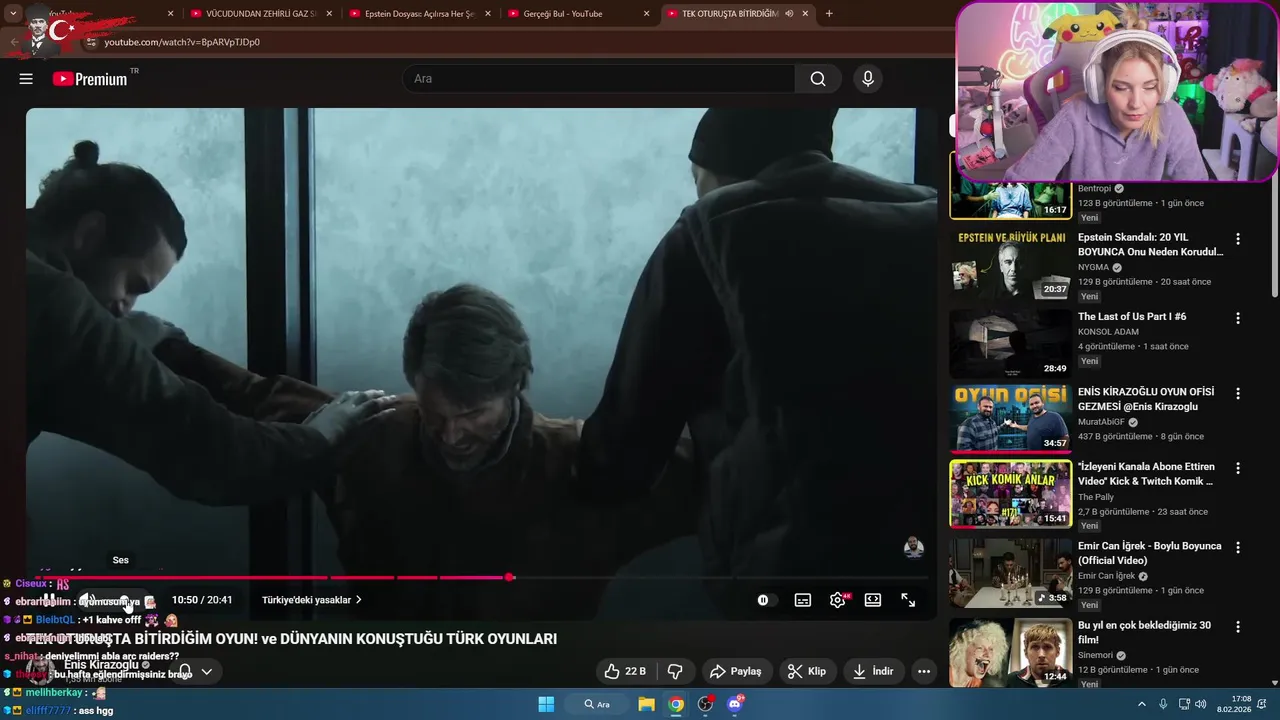
Task: Open options for Emir Can İğrek video
Action: 1238,548
